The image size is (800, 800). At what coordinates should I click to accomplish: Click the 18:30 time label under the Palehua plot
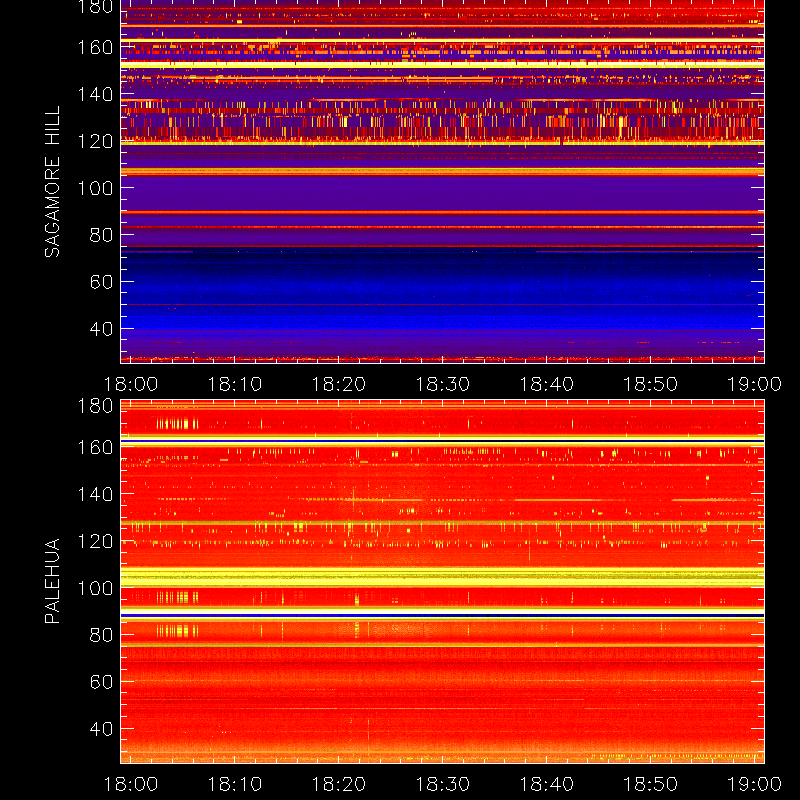pyautogui.click(x=442, y=784)
